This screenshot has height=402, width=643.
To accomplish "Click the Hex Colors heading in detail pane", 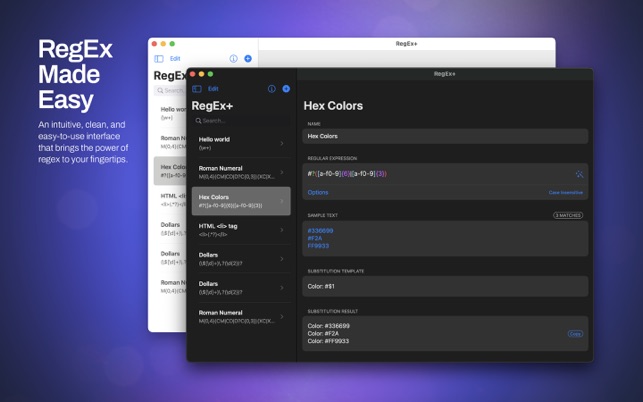I will coord(333,106).
